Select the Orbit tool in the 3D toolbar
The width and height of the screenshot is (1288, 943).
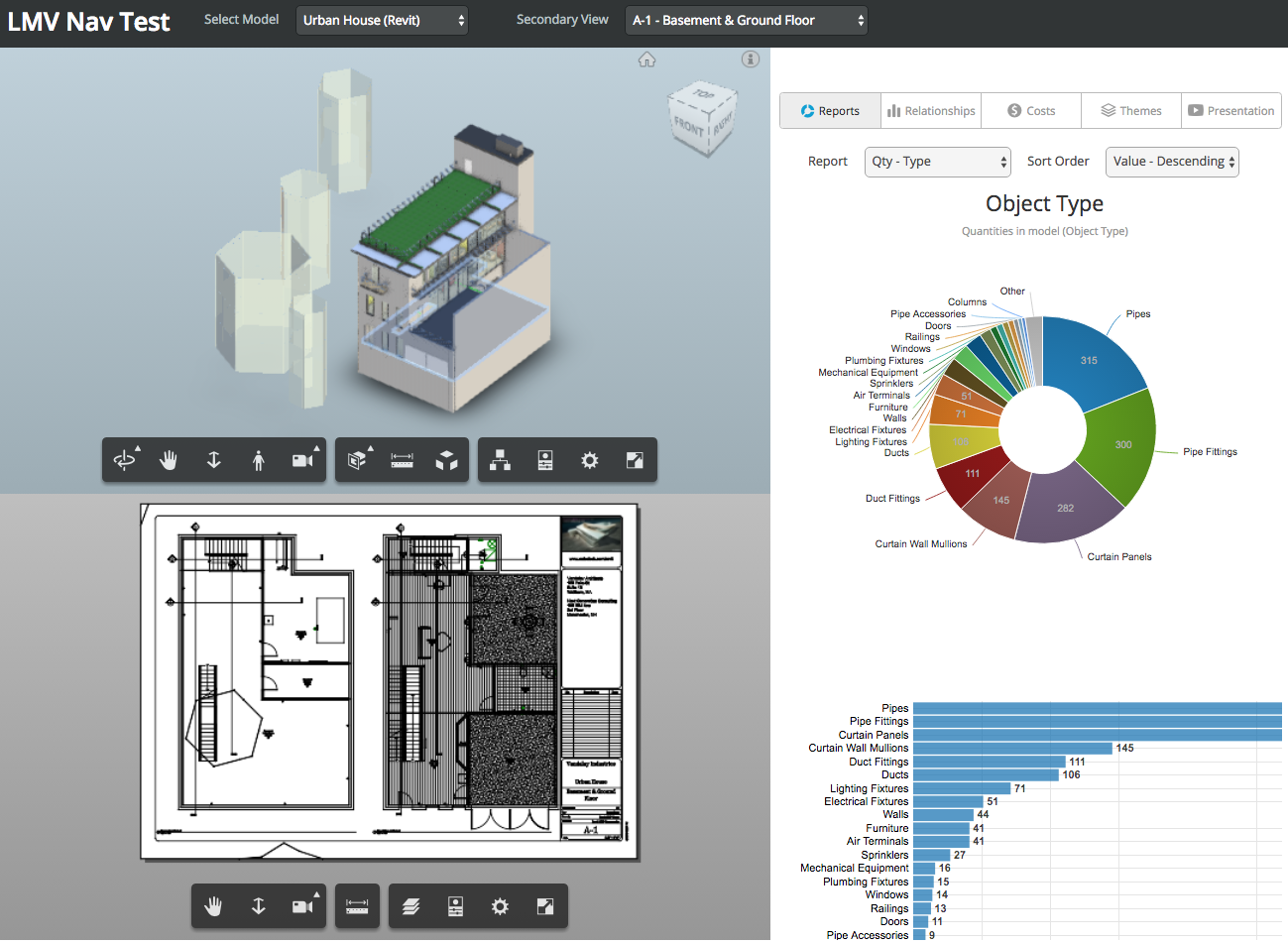click(x=124, y=459)
